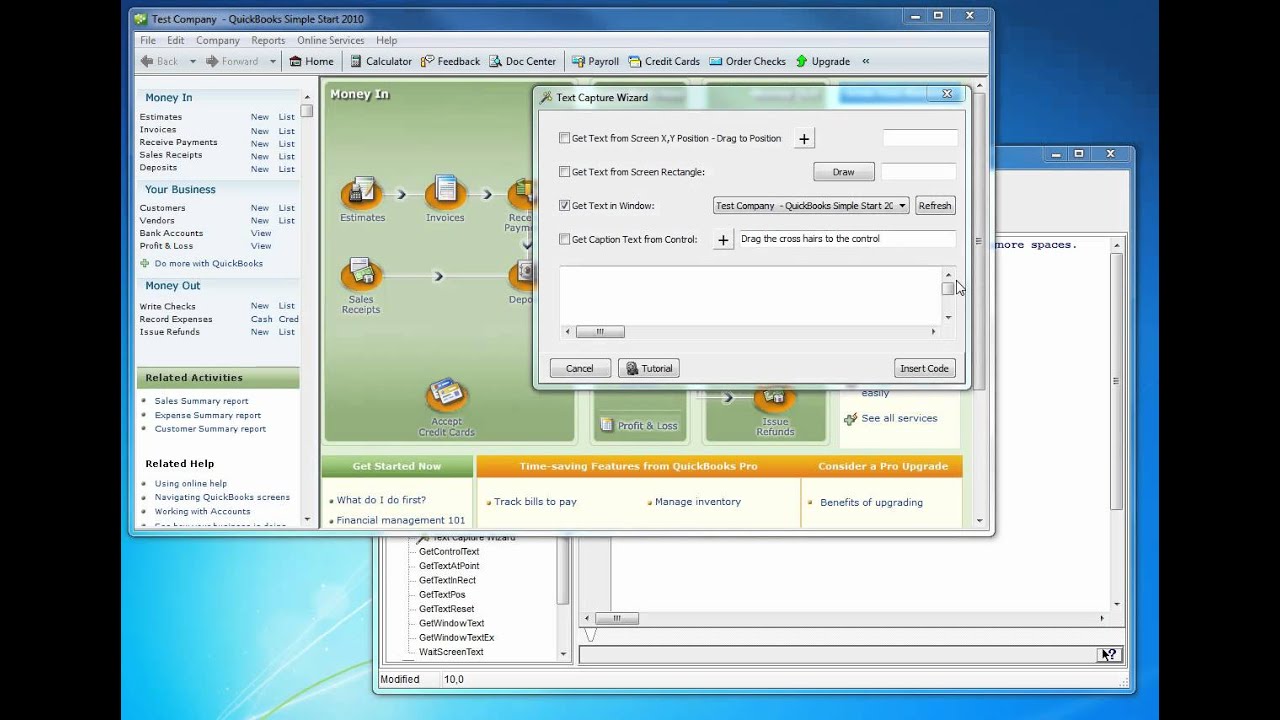Image resolution: width=1280 pixels, height=720 pixels.
Task: Click the Refresh button
Action: click(935, 205)
